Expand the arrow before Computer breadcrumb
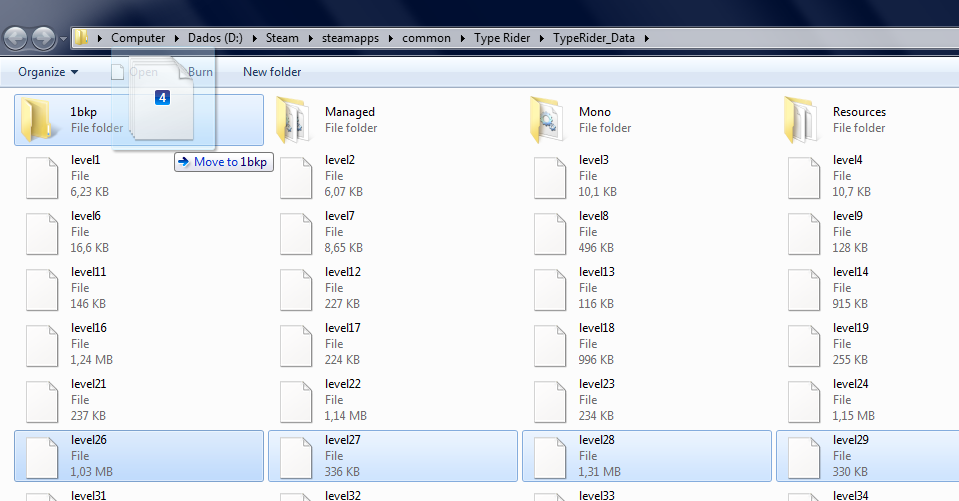The width and height of the screenshot is (959, 501). click(100, 39)
